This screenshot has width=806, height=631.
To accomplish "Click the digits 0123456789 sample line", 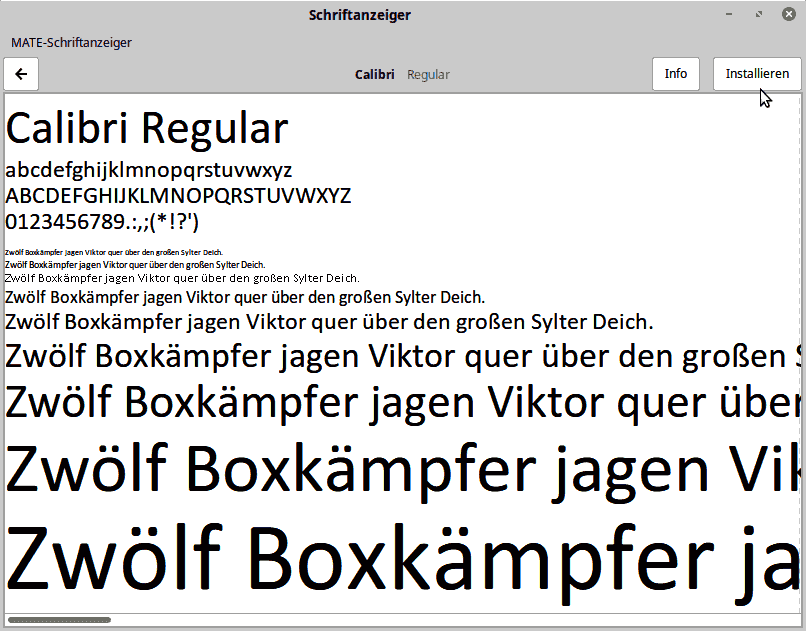I will tap(102, 222).
